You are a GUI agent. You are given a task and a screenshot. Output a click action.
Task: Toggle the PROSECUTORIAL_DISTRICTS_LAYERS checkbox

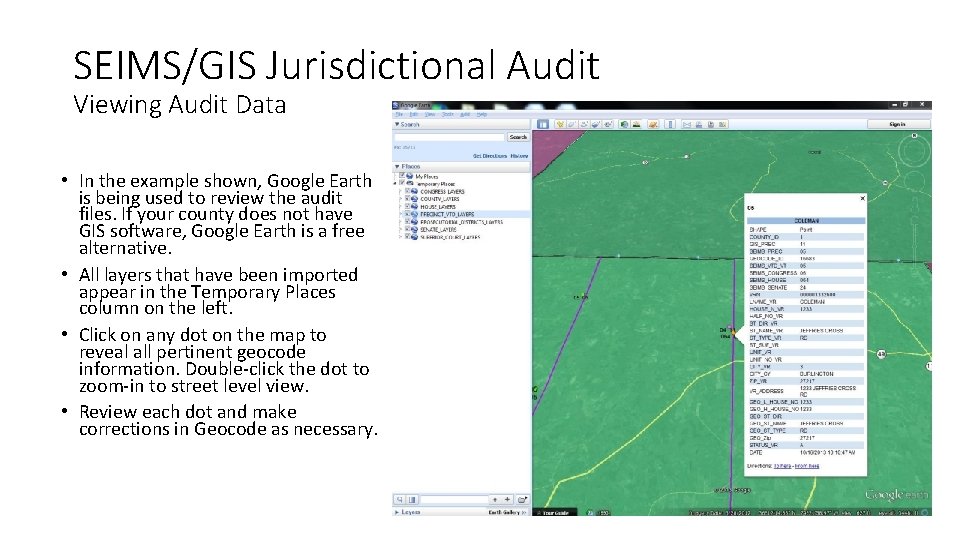408,222
